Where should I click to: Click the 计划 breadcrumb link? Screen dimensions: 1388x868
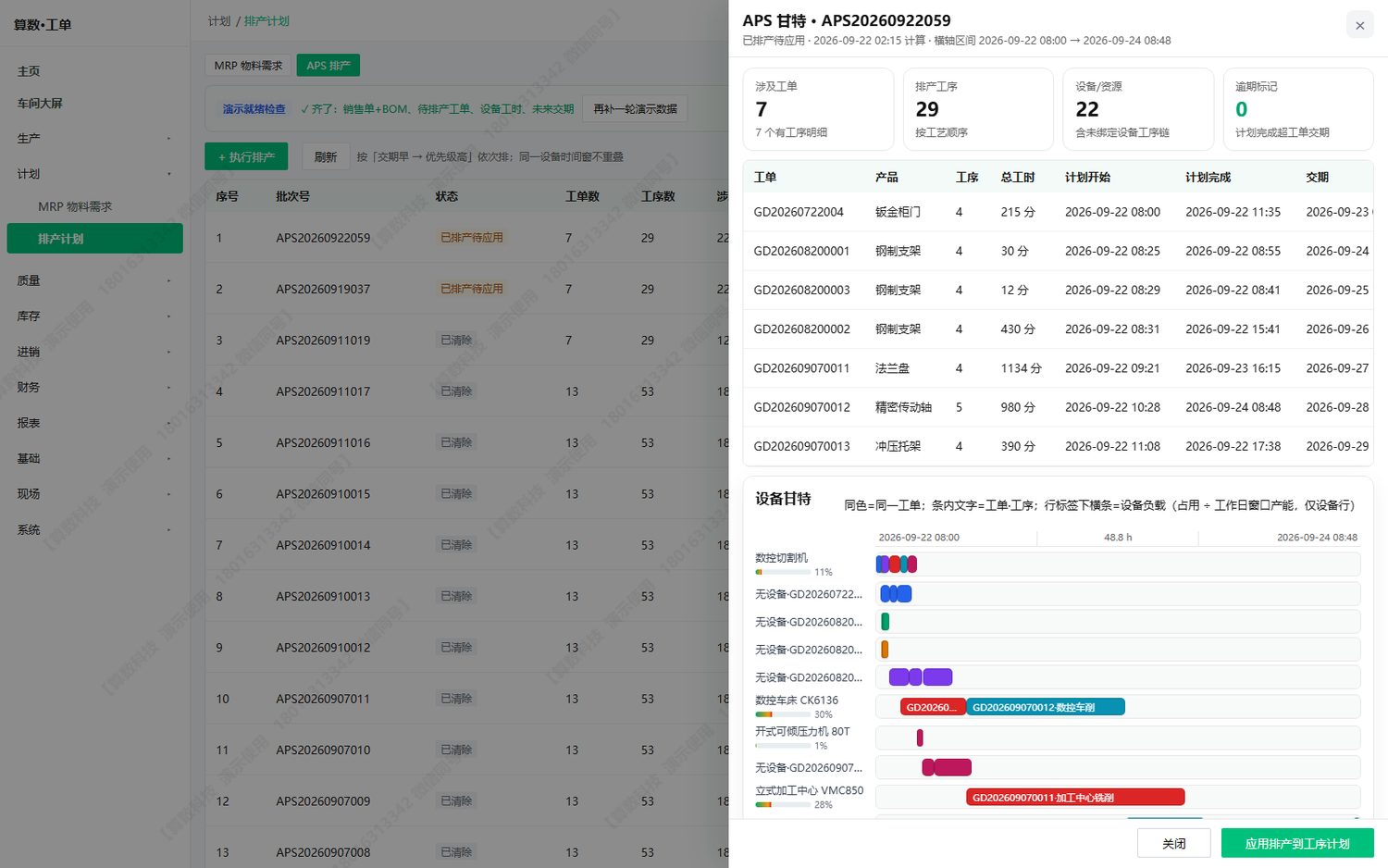[219, 21]
